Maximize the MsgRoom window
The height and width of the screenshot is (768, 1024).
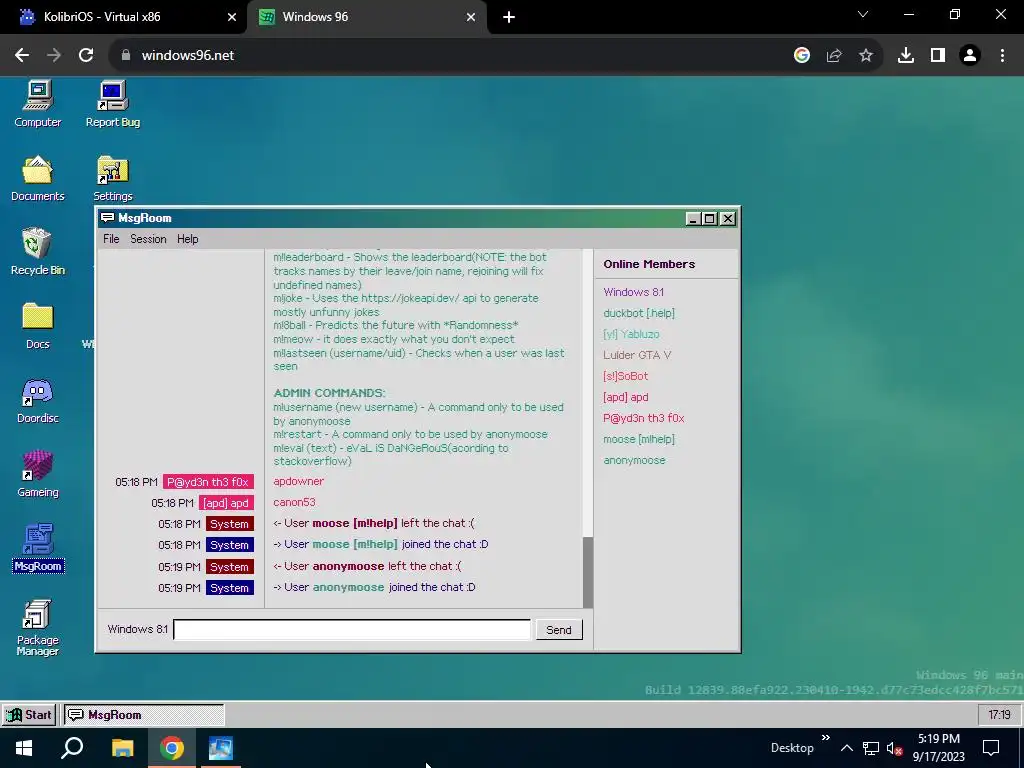click(x=710, y=219)
